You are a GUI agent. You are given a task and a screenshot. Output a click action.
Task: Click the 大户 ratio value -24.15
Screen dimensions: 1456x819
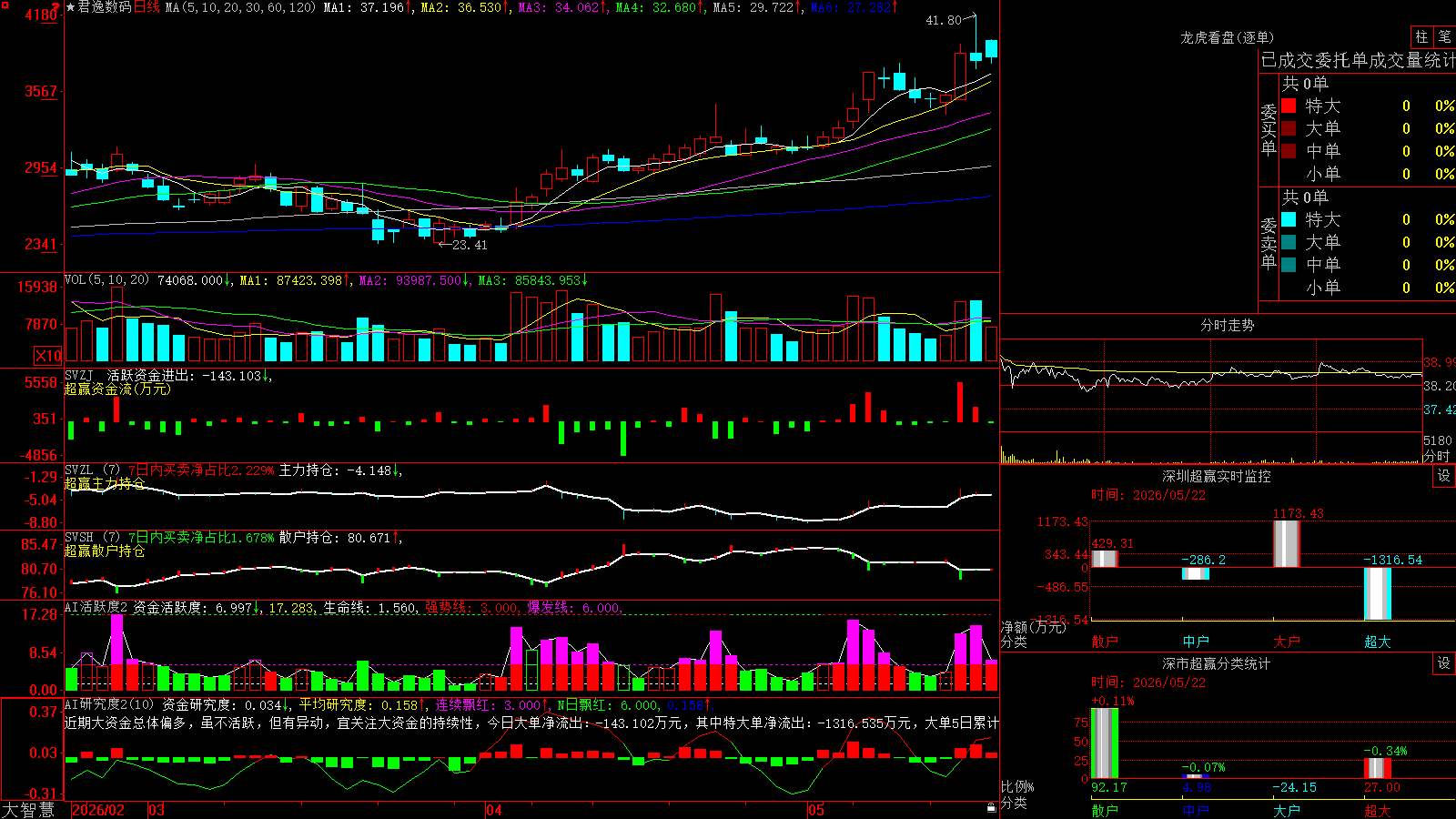(1294, 787)
